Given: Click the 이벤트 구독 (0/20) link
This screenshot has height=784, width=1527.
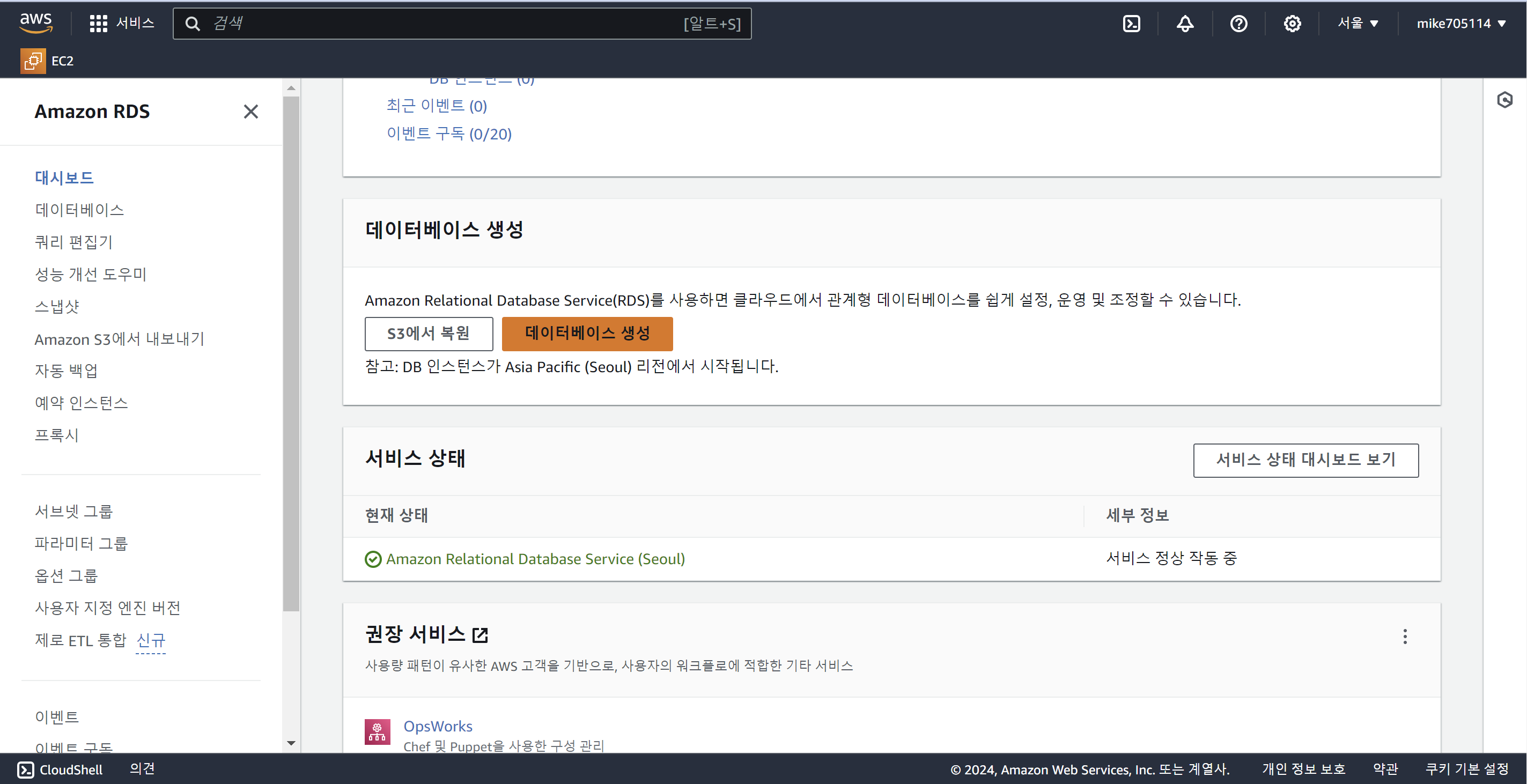Looking at the screenshot, I should point(449,134).
